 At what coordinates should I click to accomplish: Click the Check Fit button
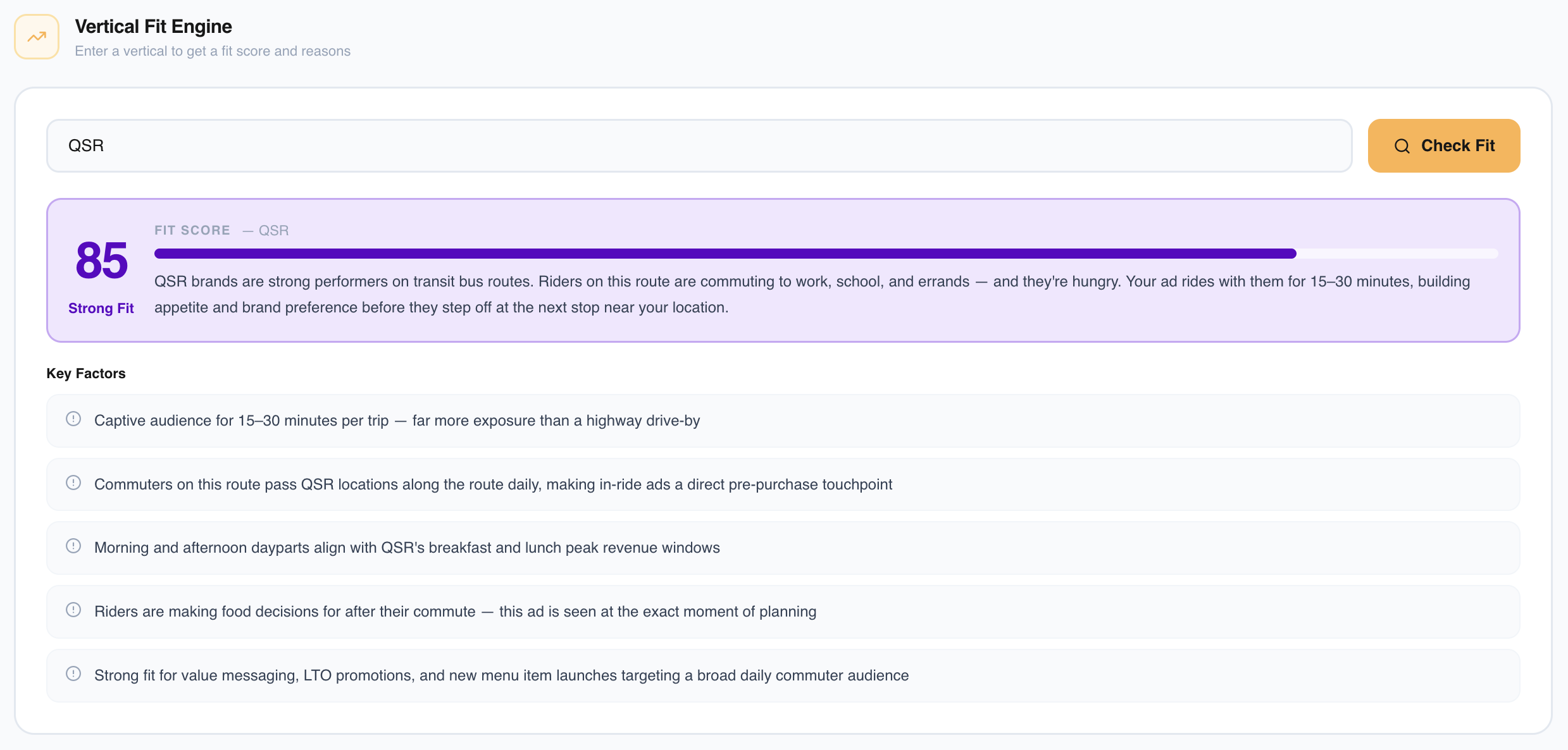[x=1444, y=145]
